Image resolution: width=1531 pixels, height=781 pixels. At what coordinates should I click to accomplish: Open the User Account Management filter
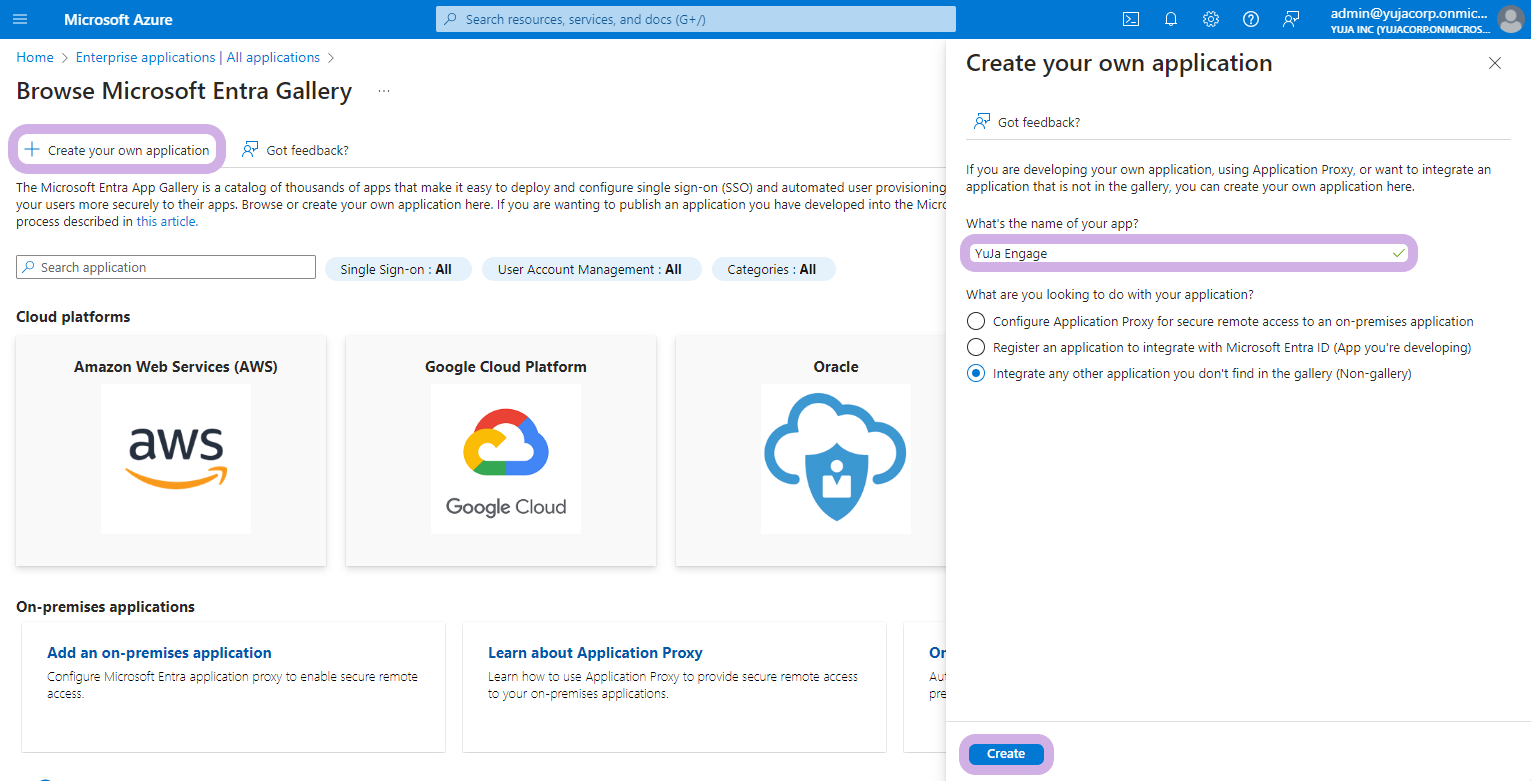pos(590,269)
